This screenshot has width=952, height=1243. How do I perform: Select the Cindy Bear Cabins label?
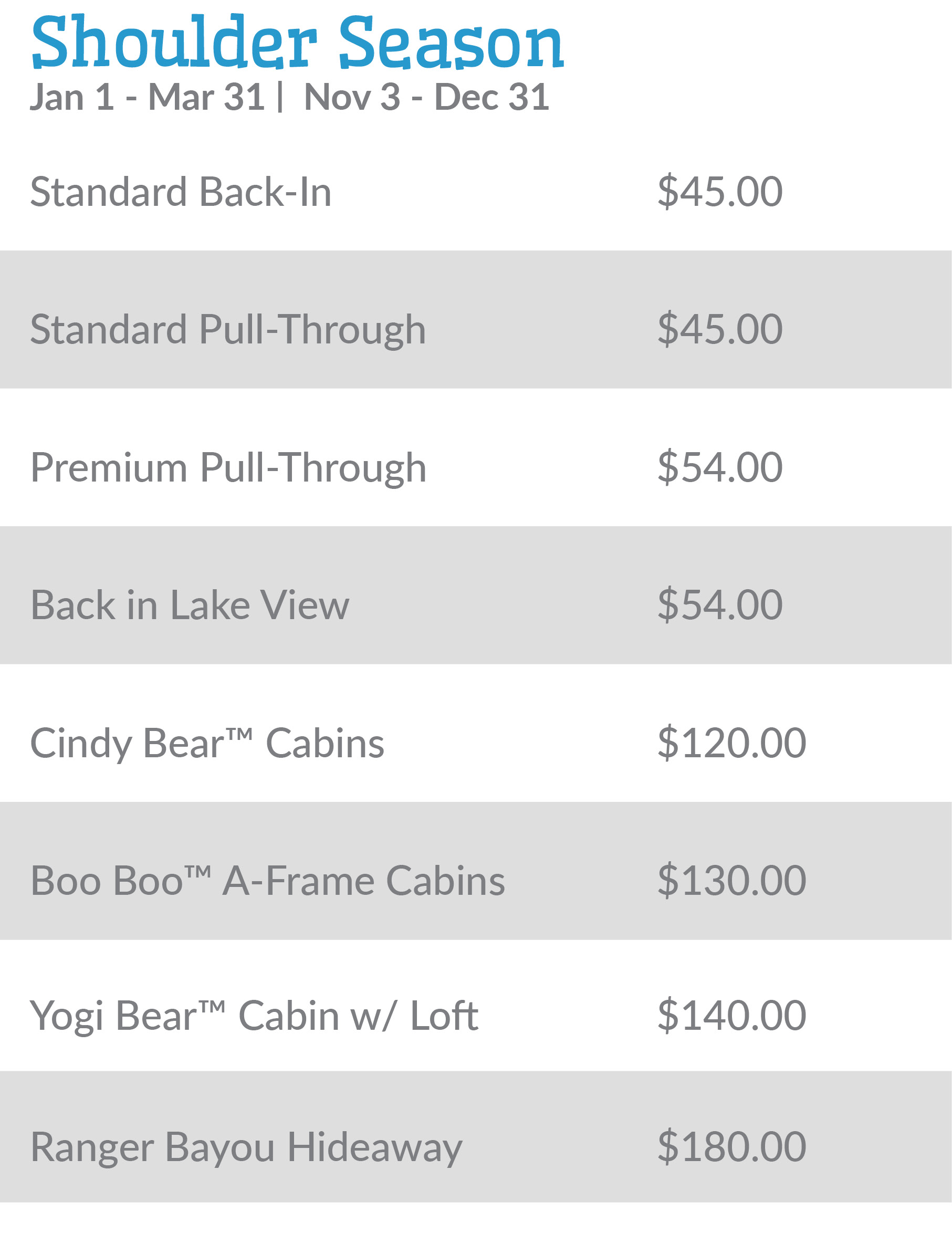coord(207,743)
